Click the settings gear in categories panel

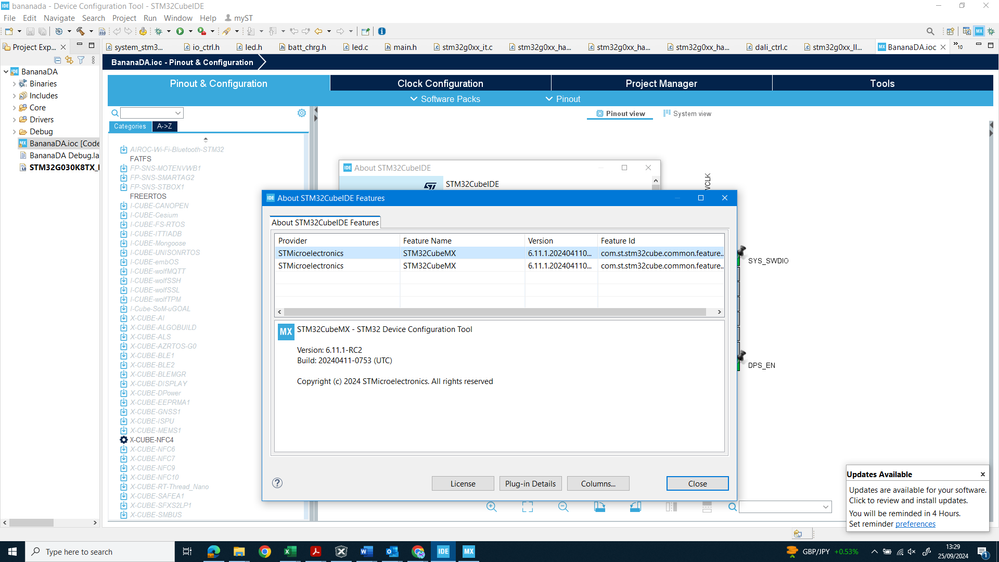pyautogui.click(x=301, y=113)
